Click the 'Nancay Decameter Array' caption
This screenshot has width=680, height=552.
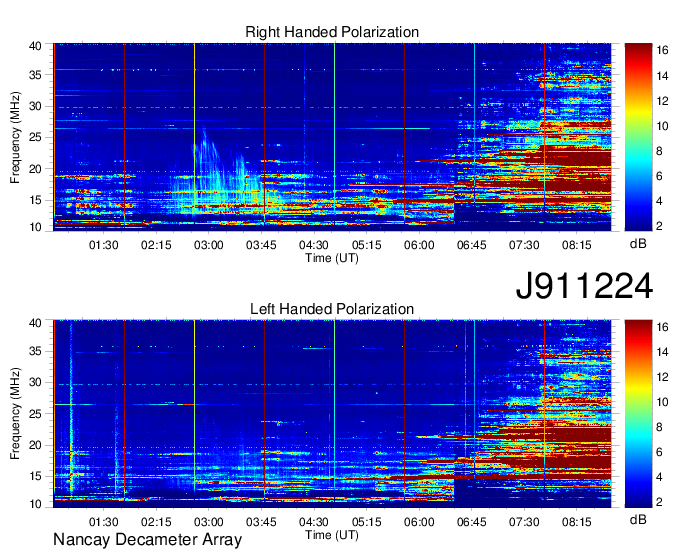tap(147, 540)
